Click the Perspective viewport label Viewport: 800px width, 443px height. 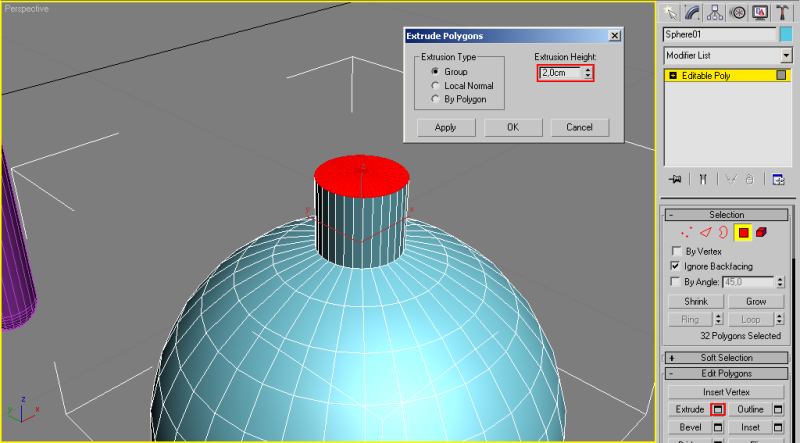point(27,9)
